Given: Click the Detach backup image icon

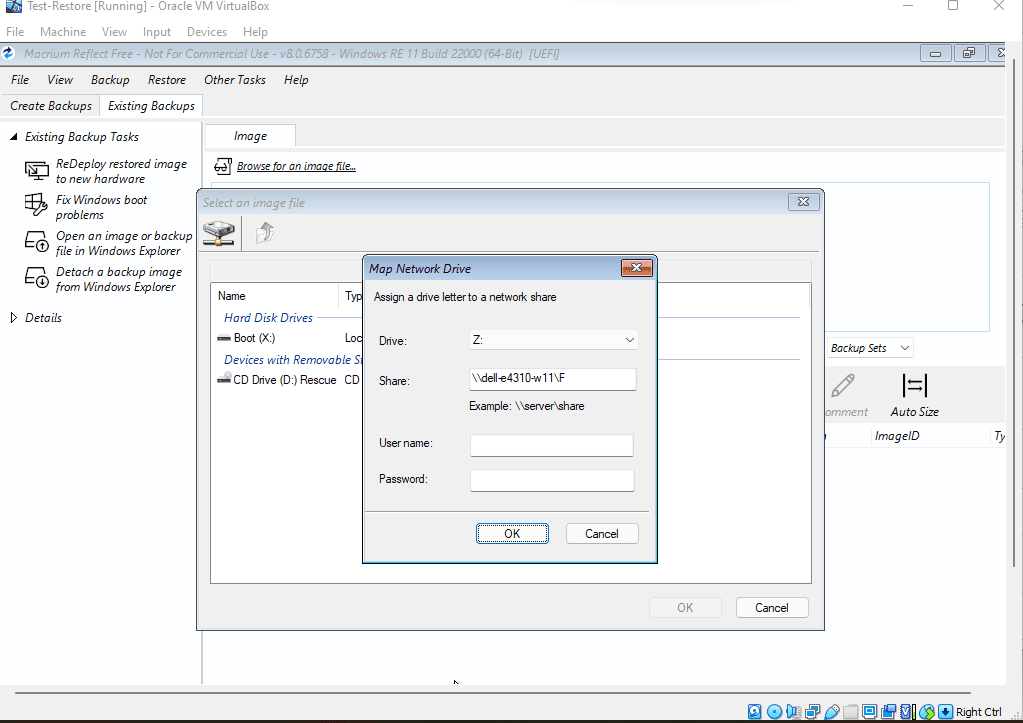Looking at the screenshot, I should click(x=37, y=277).
